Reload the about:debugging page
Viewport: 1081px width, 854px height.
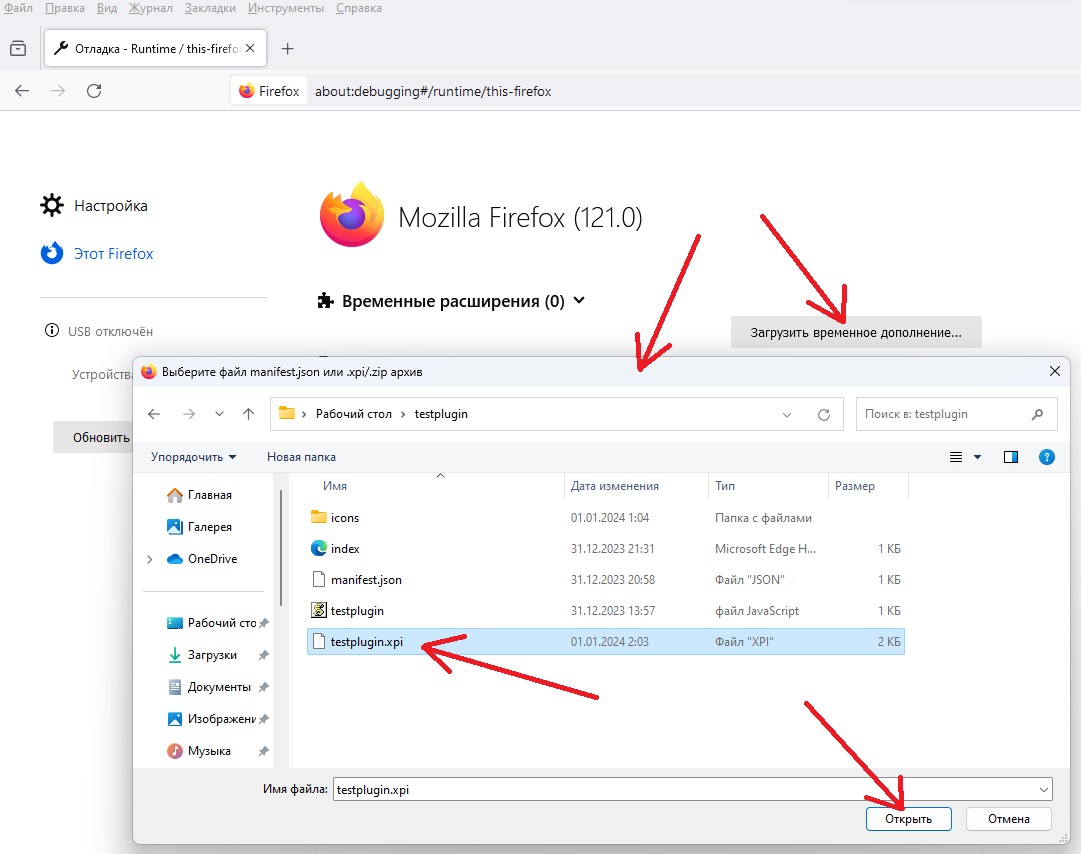coord(94,91)
